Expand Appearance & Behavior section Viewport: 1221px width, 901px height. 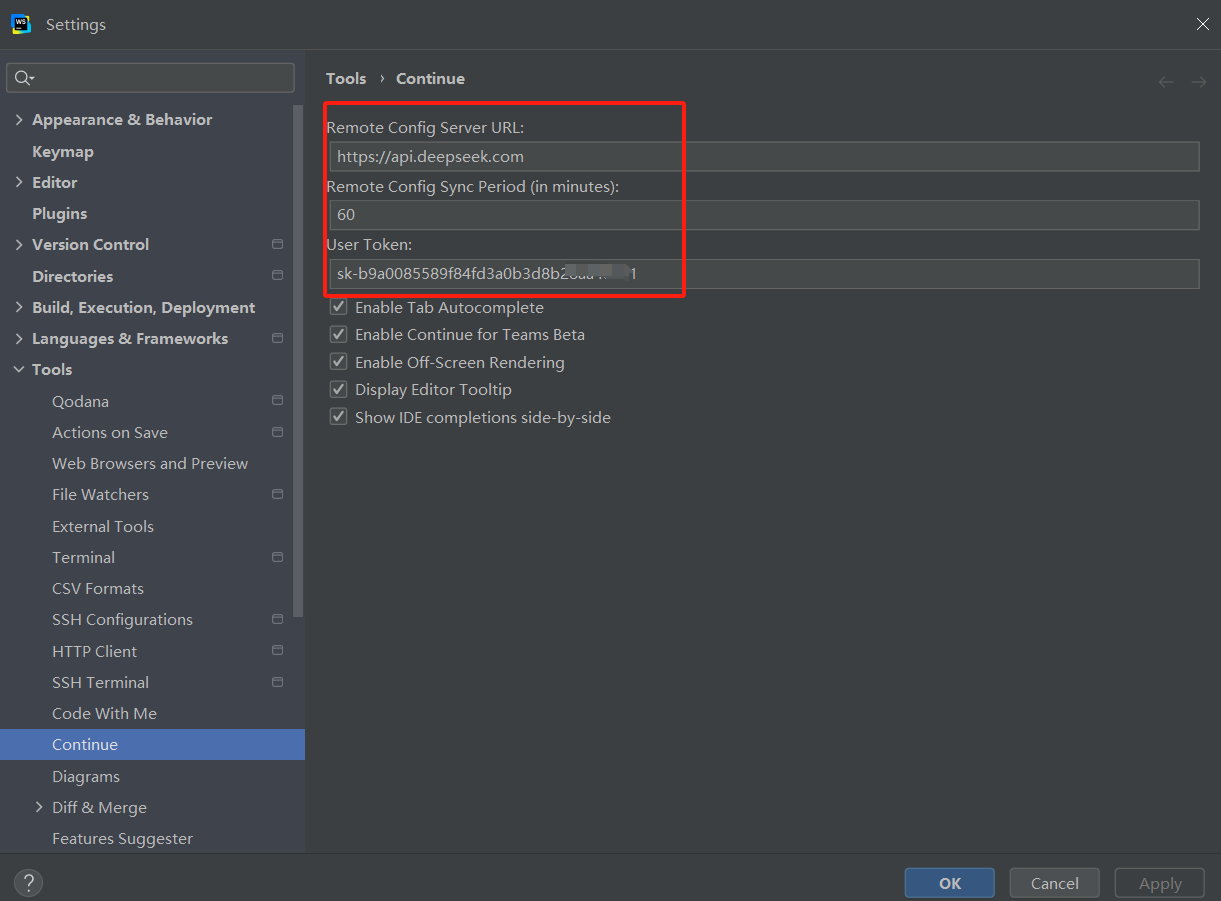[19, 120]
